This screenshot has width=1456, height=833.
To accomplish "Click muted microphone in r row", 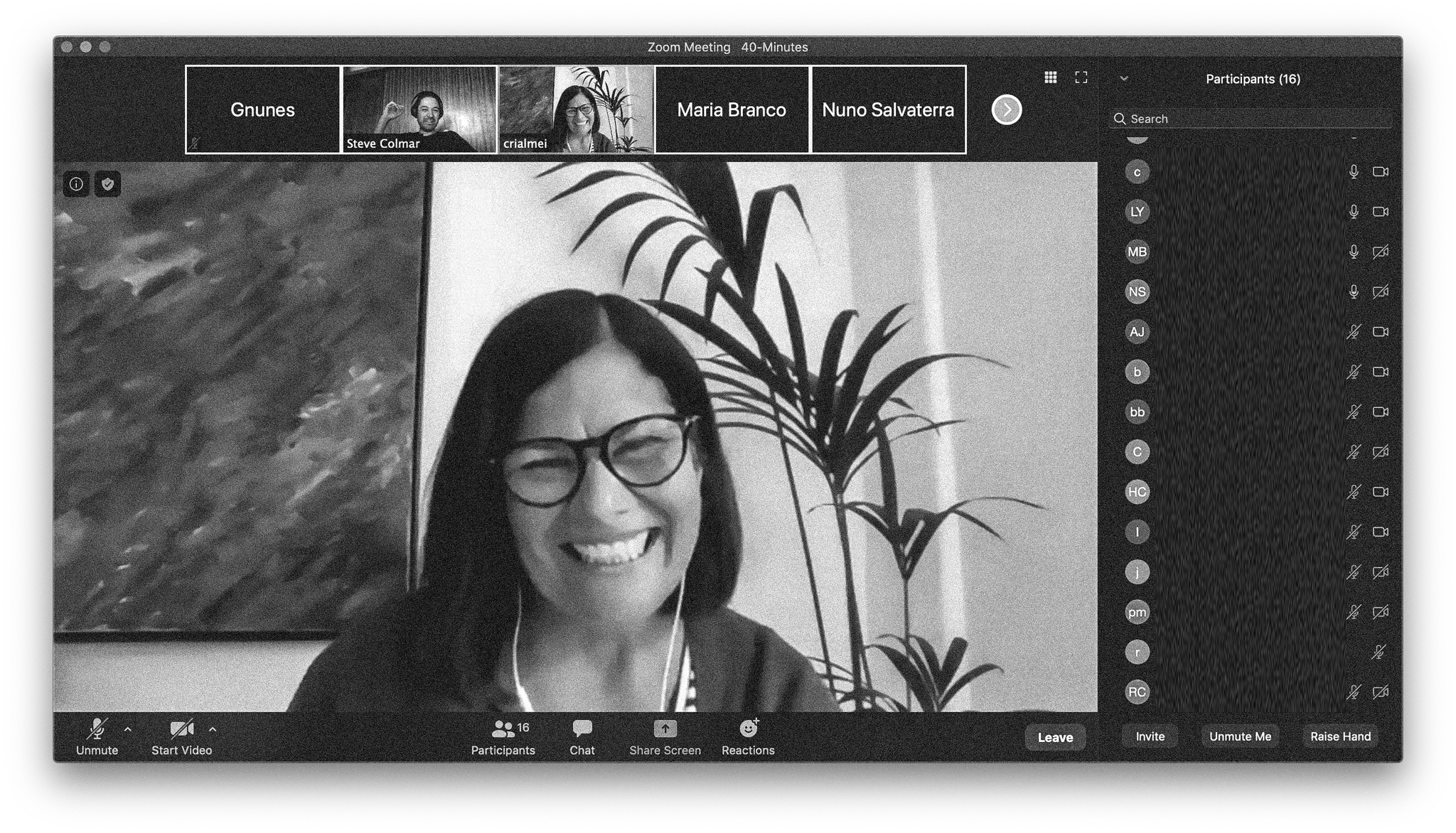I will point(1379,652).
